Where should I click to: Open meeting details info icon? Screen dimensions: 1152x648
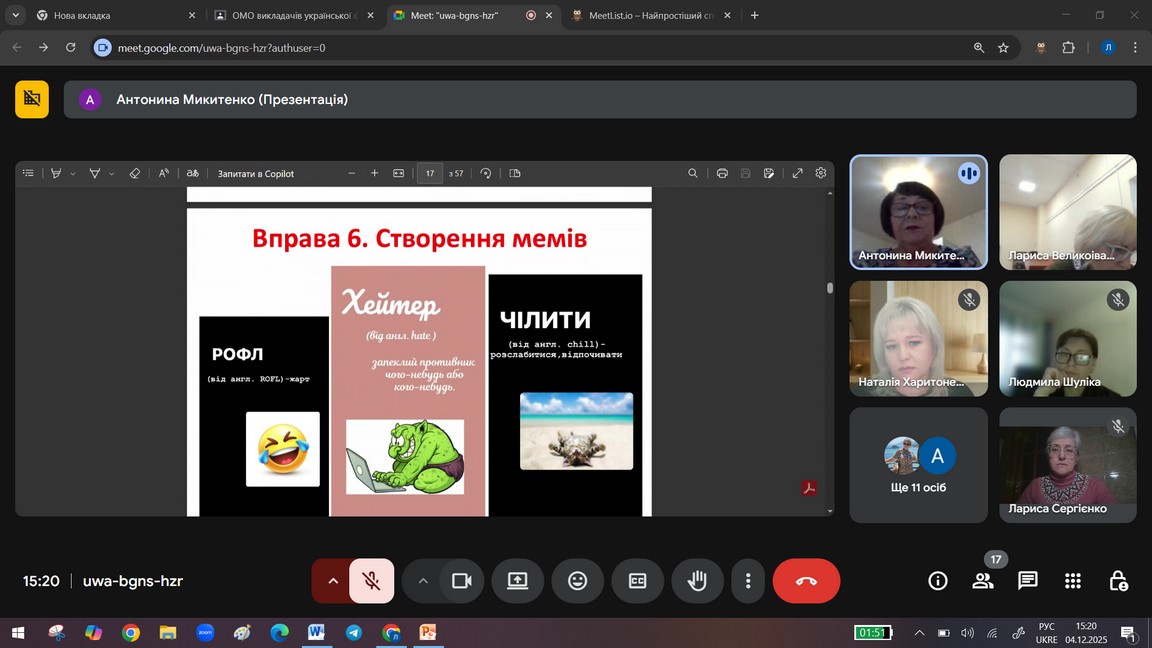click(x=937, y=581)
